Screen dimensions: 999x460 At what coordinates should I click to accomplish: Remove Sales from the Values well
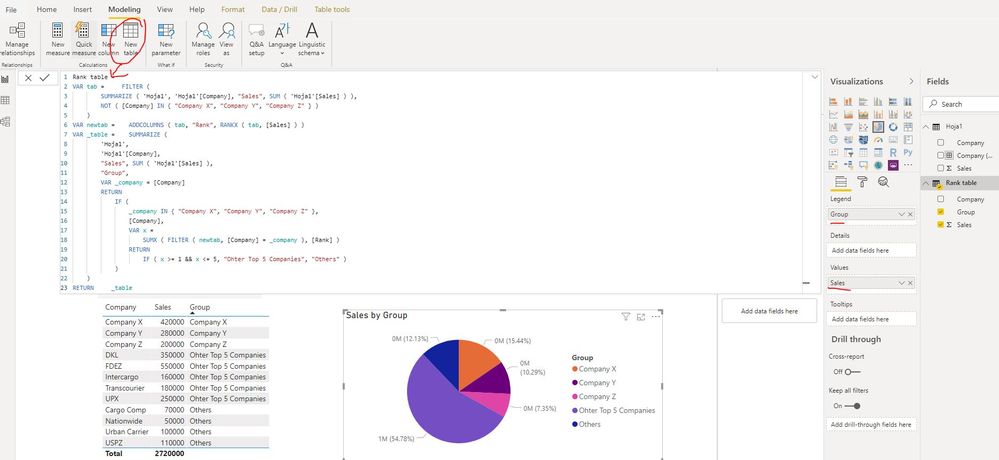pyautogui.click(x=910, y=282)
